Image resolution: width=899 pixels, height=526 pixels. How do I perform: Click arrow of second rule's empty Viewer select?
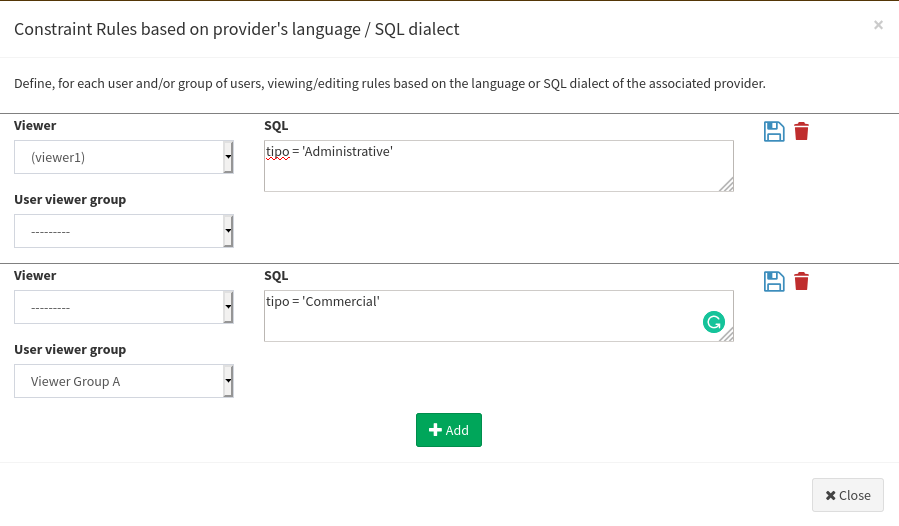click(228, 307)
